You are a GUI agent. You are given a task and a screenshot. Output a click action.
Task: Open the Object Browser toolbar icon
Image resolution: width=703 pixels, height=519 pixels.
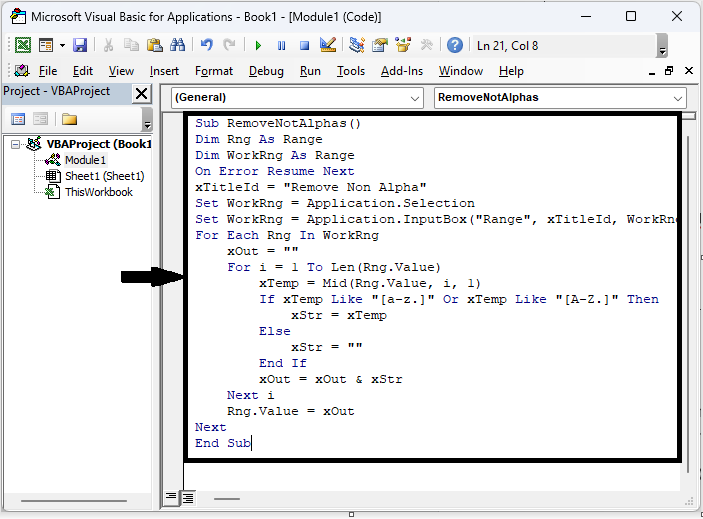(x=403, y=45)
